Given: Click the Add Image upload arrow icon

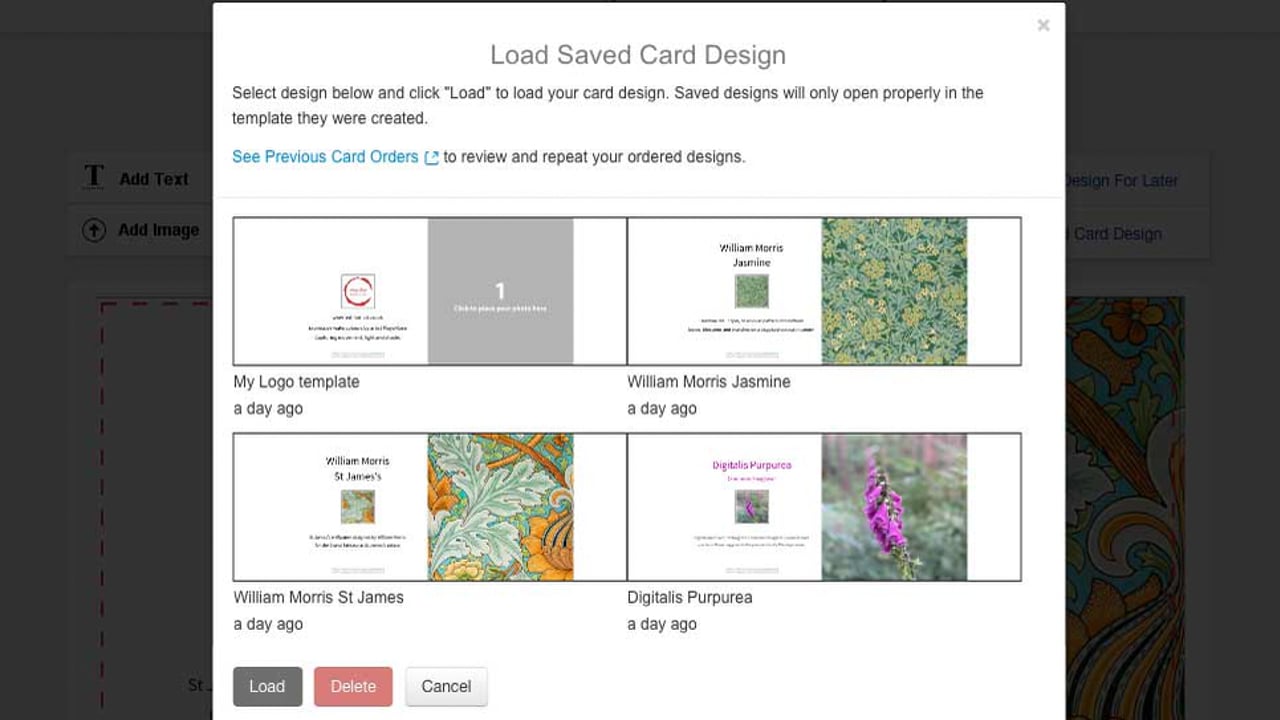Looking at the screenshot, I should coord(94,230).
